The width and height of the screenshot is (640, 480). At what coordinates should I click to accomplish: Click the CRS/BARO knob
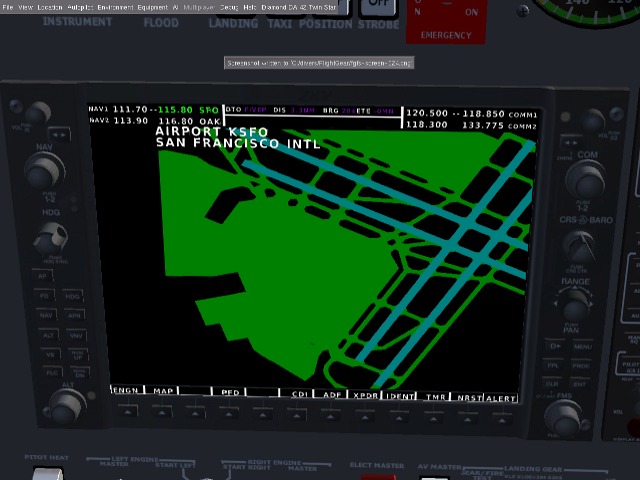click(579, 247)
